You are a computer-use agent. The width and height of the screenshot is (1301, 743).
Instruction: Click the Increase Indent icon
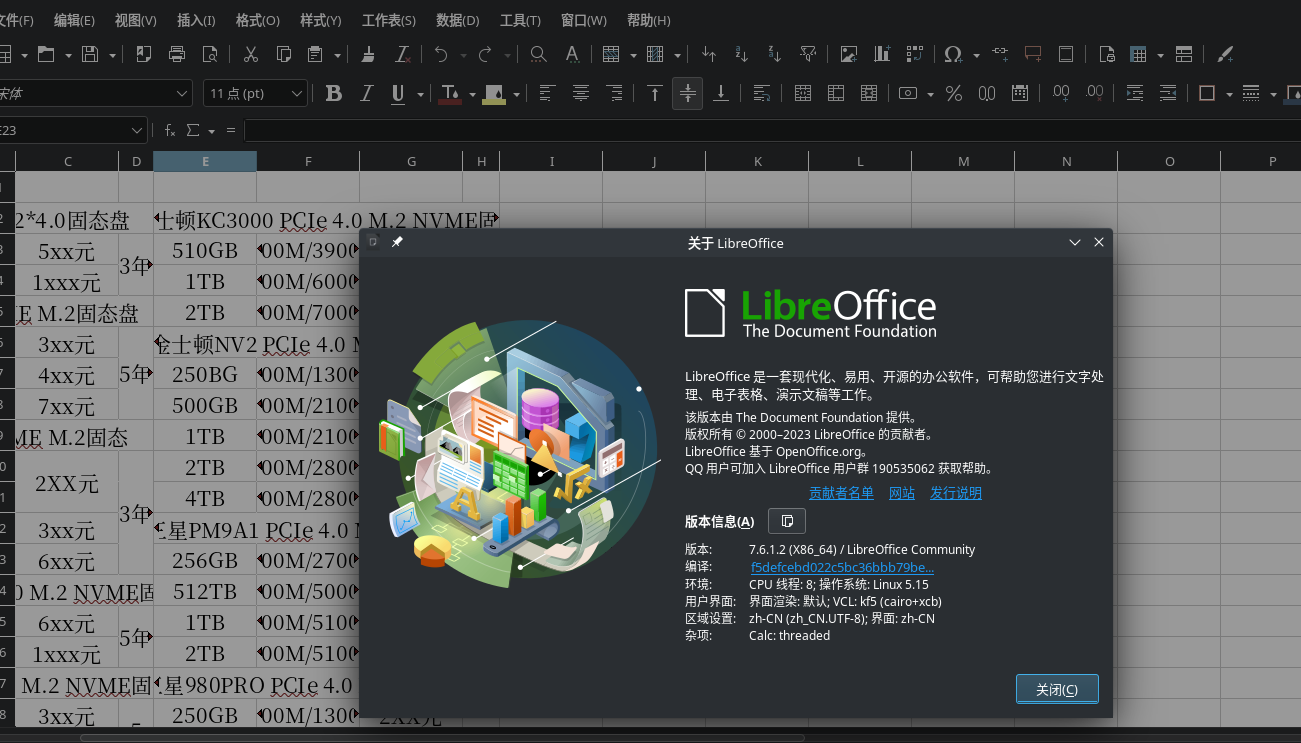(1135, 93)
